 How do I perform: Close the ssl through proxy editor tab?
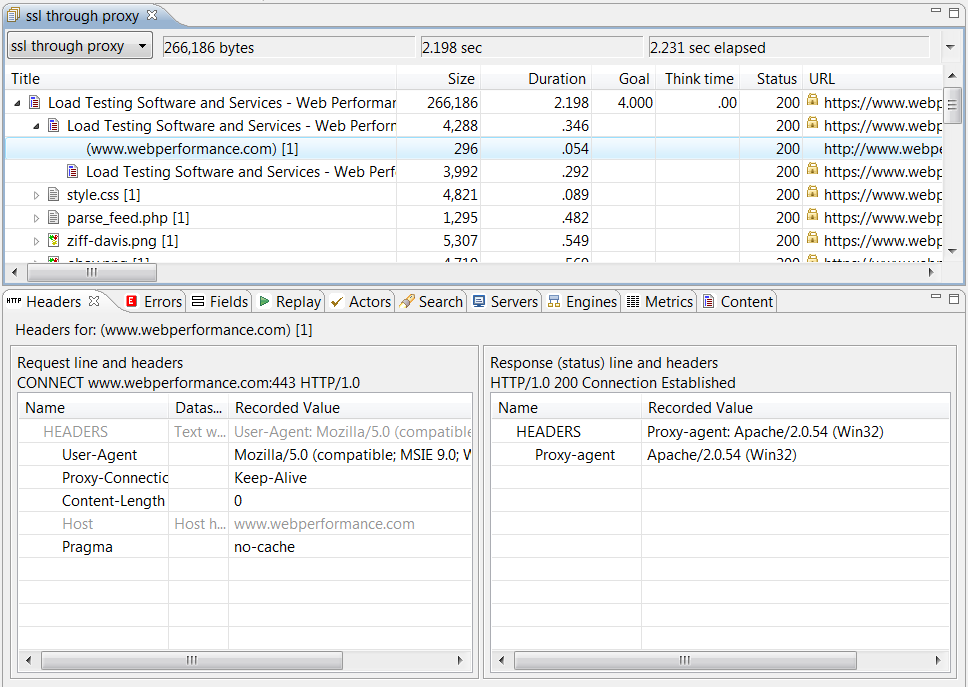(152, 15)
